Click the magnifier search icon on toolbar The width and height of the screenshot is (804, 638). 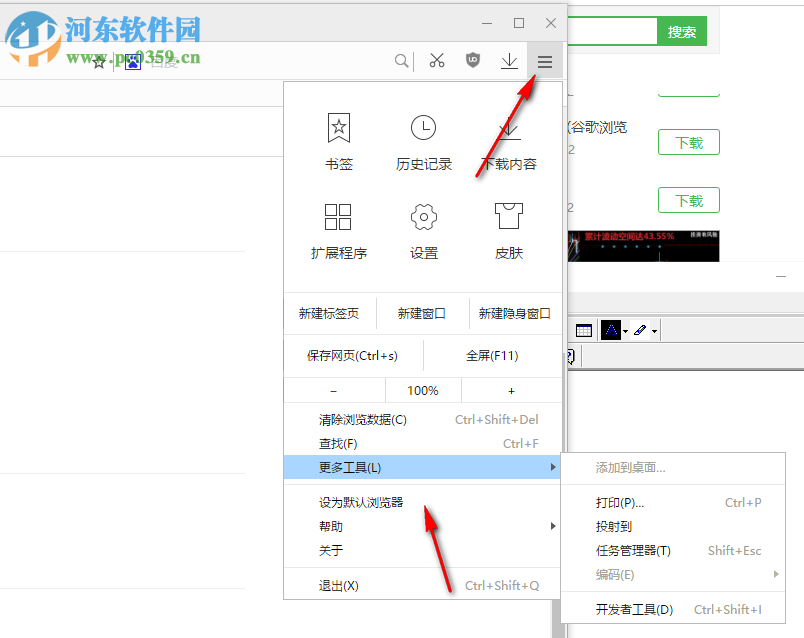coord(401,60)
